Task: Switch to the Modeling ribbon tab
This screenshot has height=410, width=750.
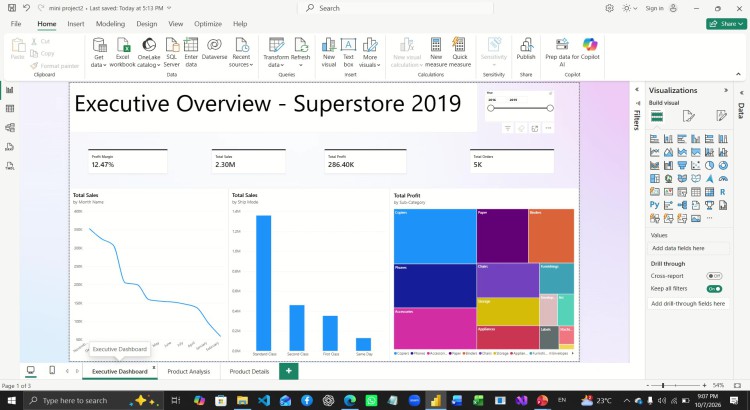Action: [110, 24]
